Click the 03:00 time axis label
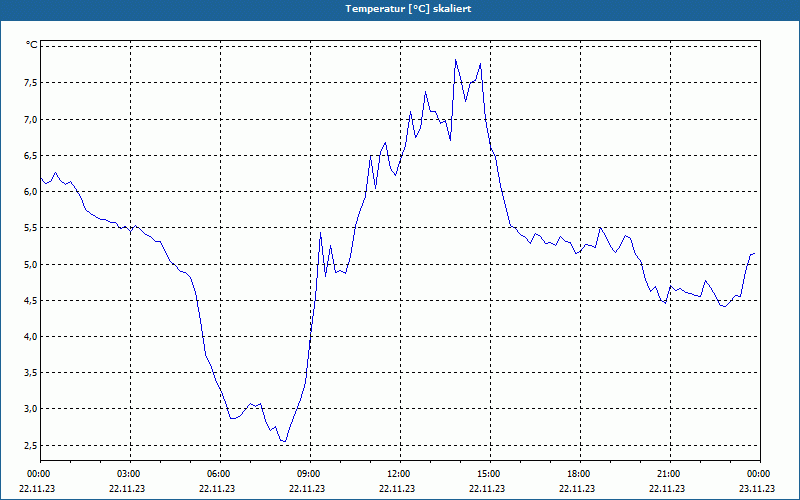 pos(131,474)
